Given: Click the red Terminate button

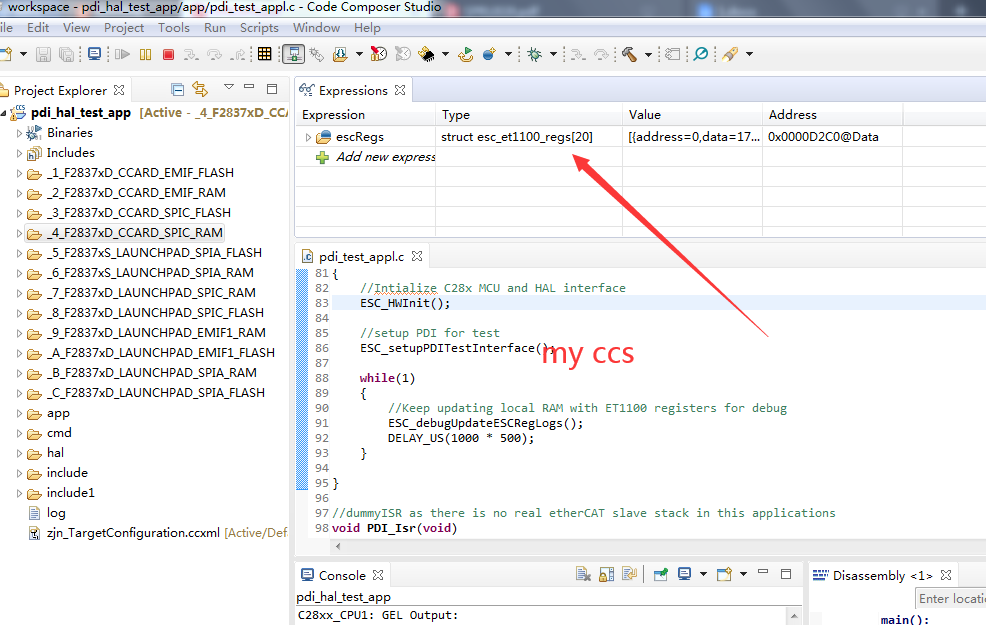Looking at the screenshot, I should tap(168, 55).
